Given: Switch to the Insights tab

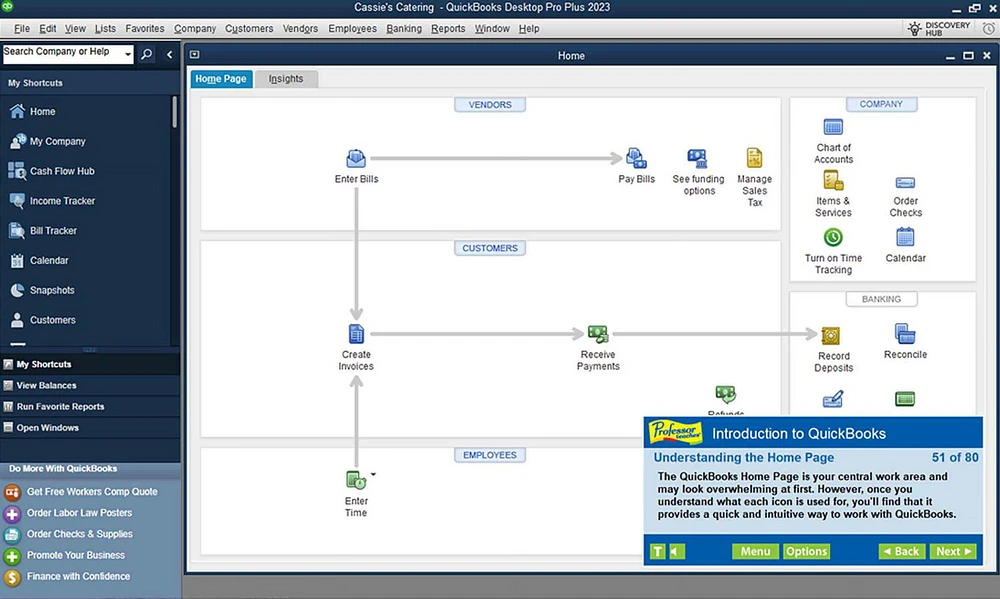Looking at the screenshot, I should [286, 78].
